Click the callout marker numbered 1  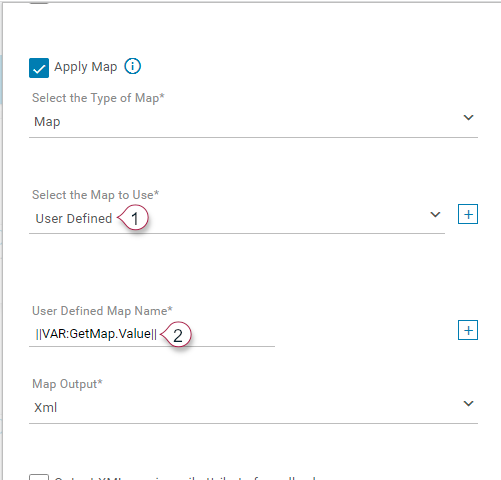point(133,218)
